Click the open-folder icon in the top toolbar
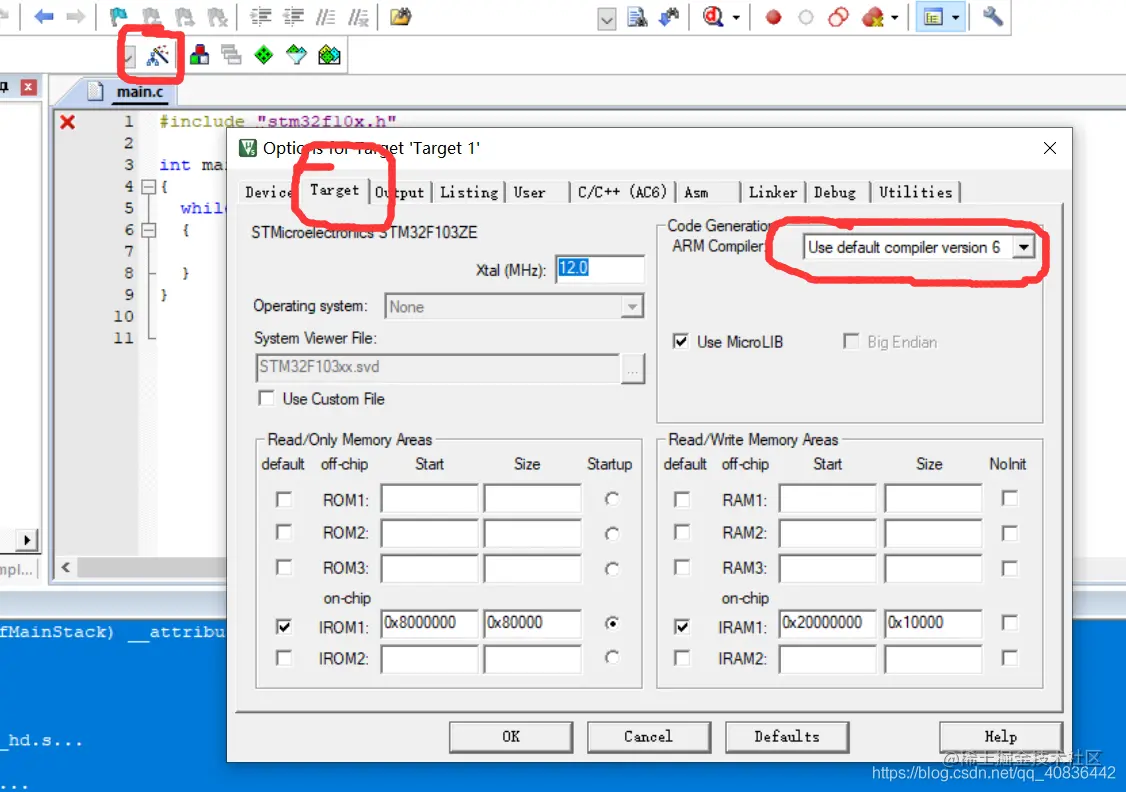This screenshot has width=1126, height=792. click(x=401, y=17)
